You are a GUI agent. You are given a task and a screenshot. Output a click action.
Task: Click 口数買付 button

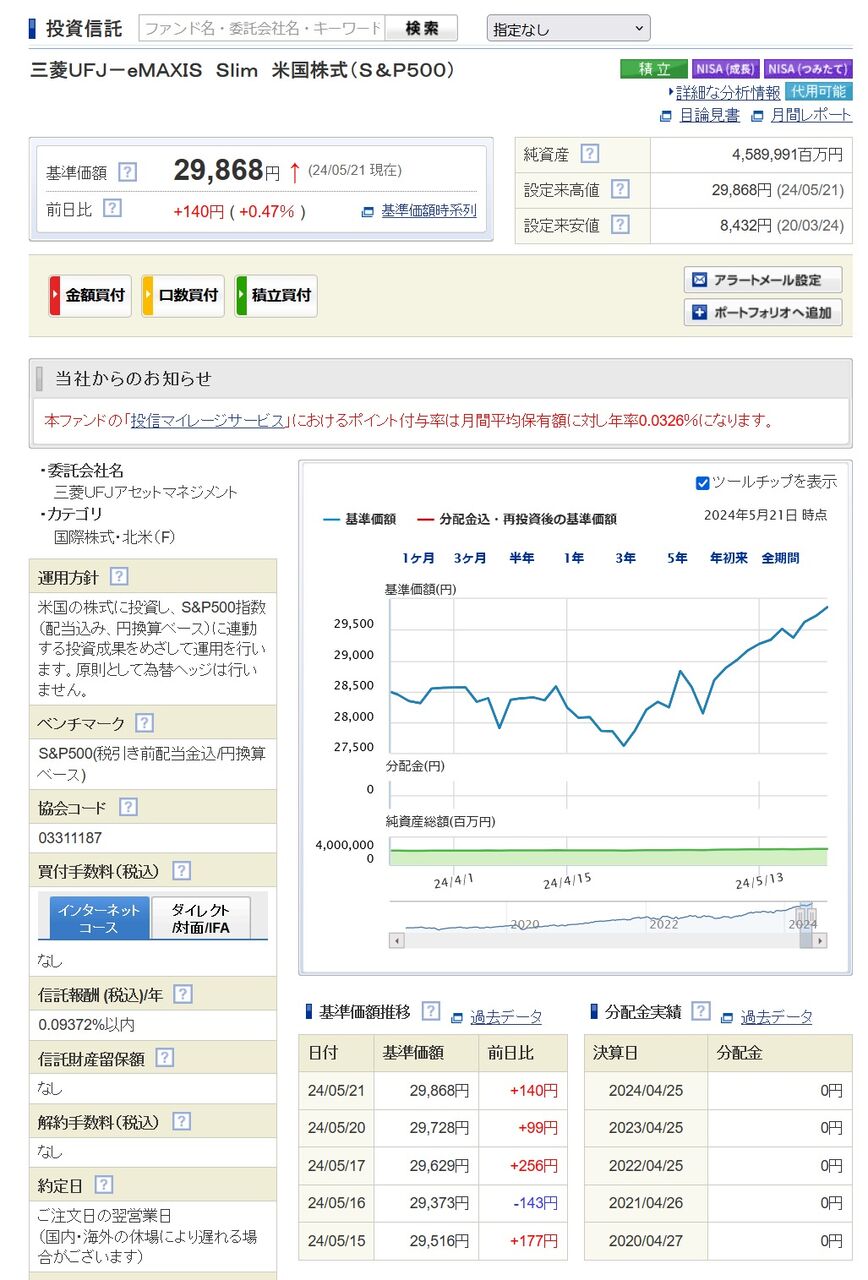[x=182, y=296]
